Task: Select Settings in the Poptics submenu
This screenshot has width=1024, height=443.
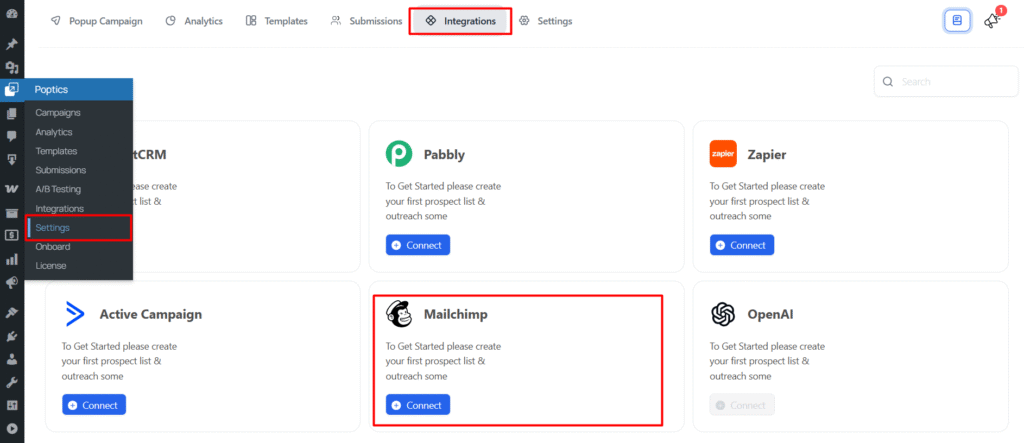Action: pos(52,228)
